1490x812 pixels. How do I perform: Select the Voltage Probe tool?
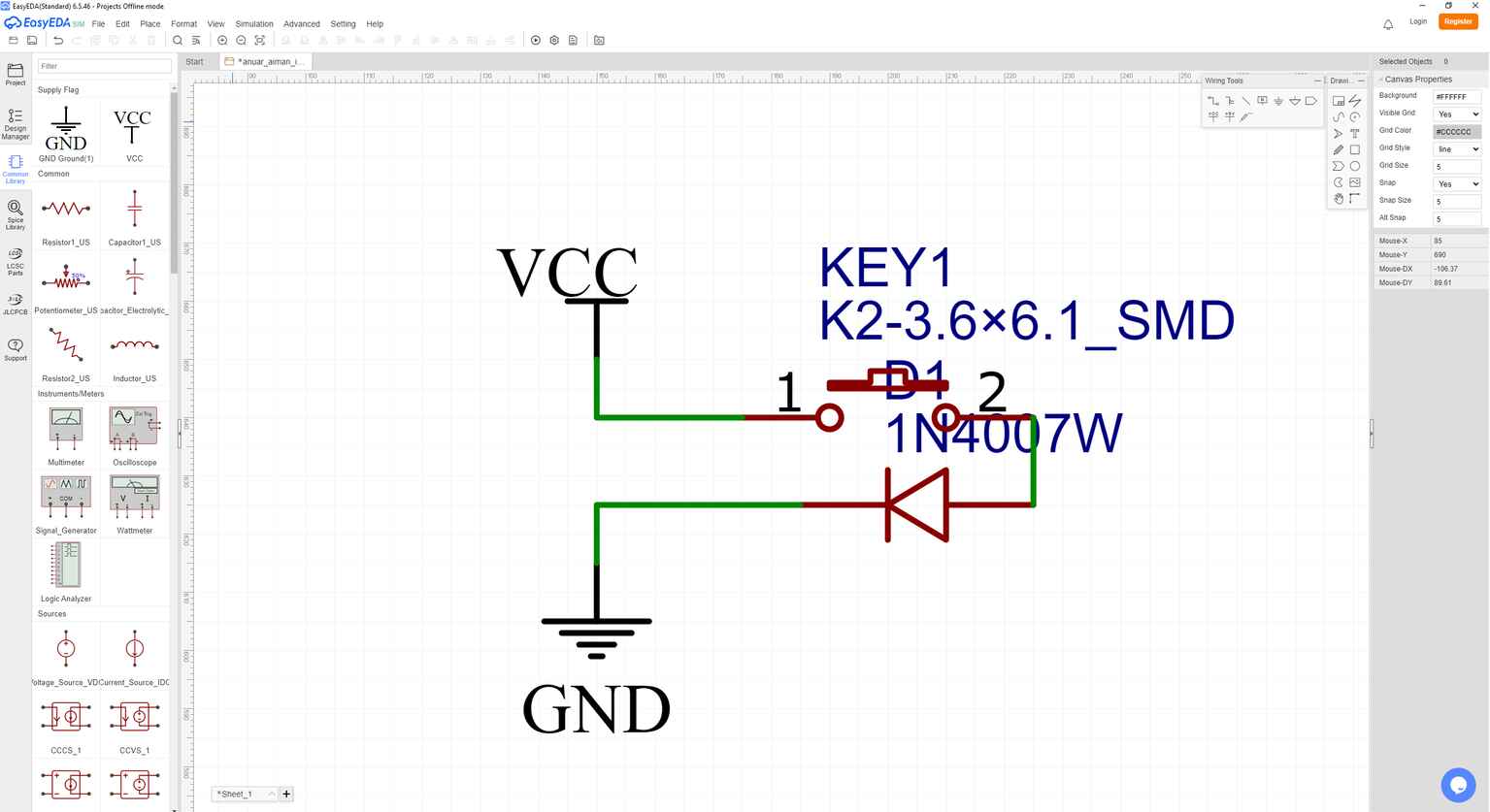click(x=1246, y=116)
